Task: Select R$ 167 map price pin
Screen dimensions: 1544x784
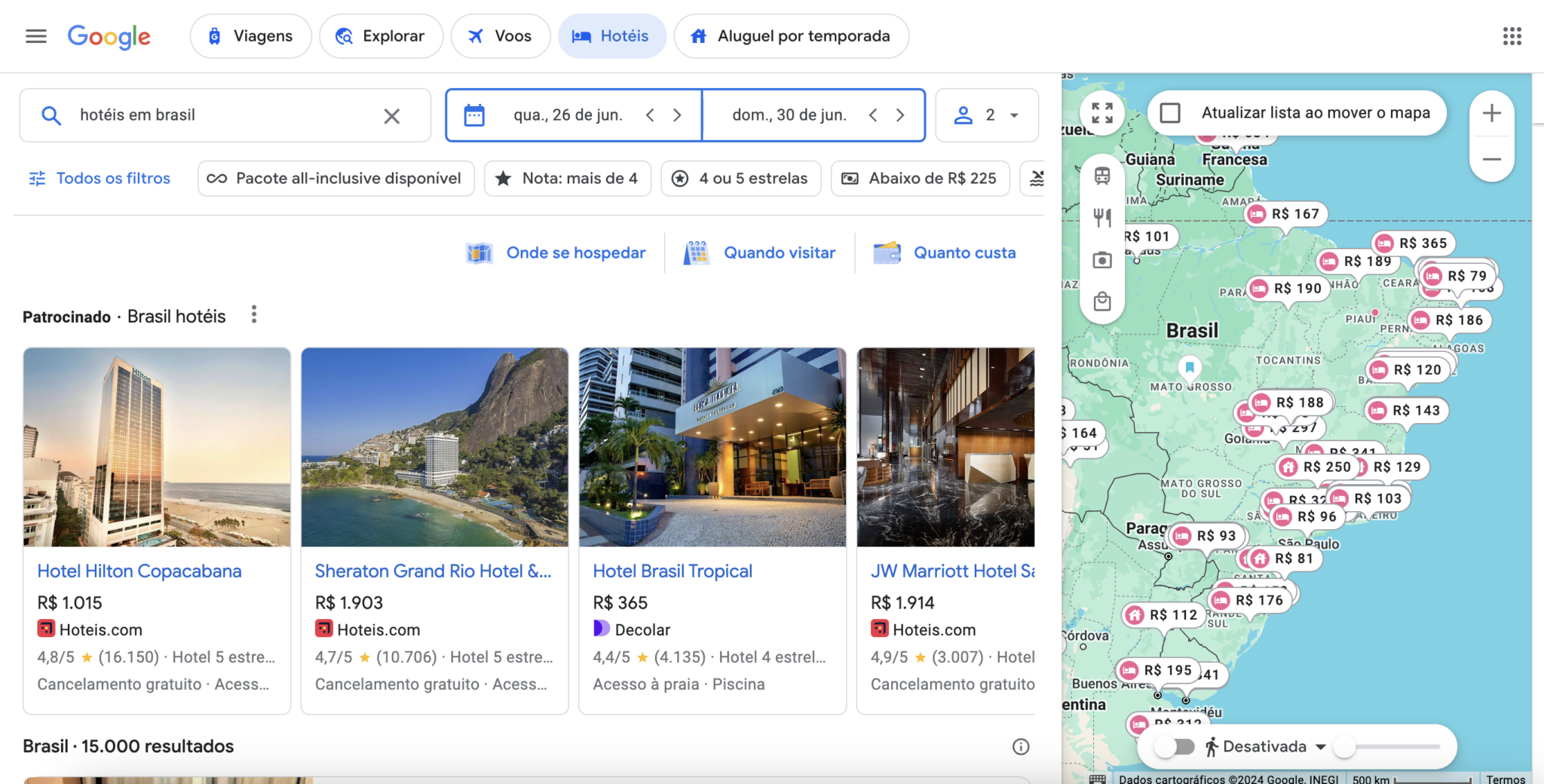Action: (x=1285, y=214)
